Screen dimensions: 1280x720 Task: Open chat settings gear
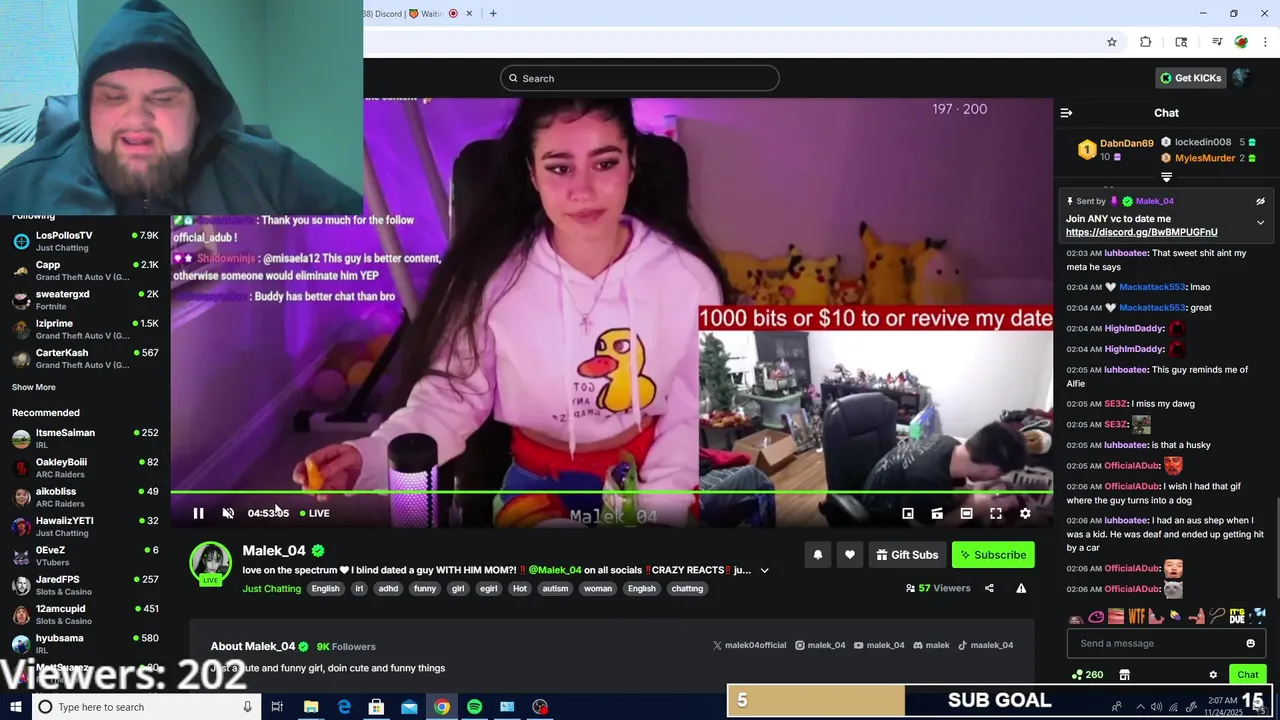pyautogui.click(x=1213, y=674)
